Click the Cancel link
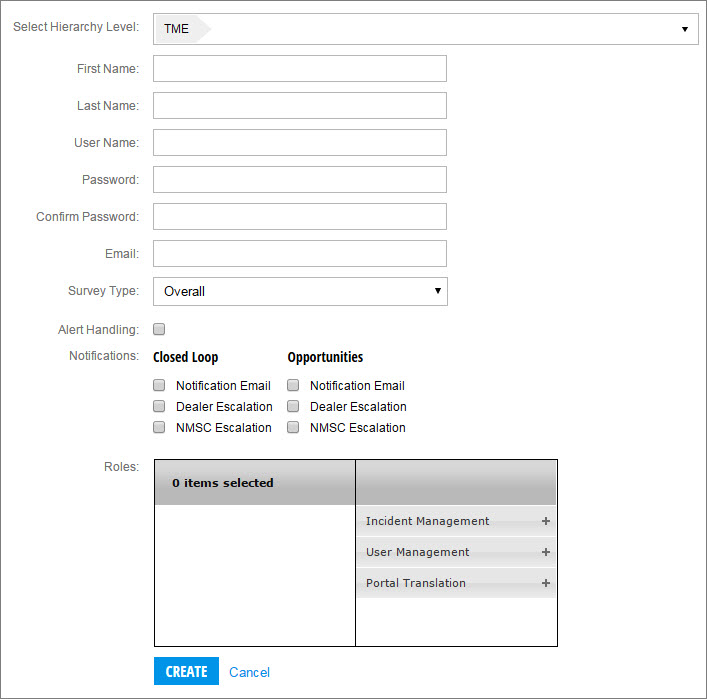707x699 pixels. click(x=249, y=672)
